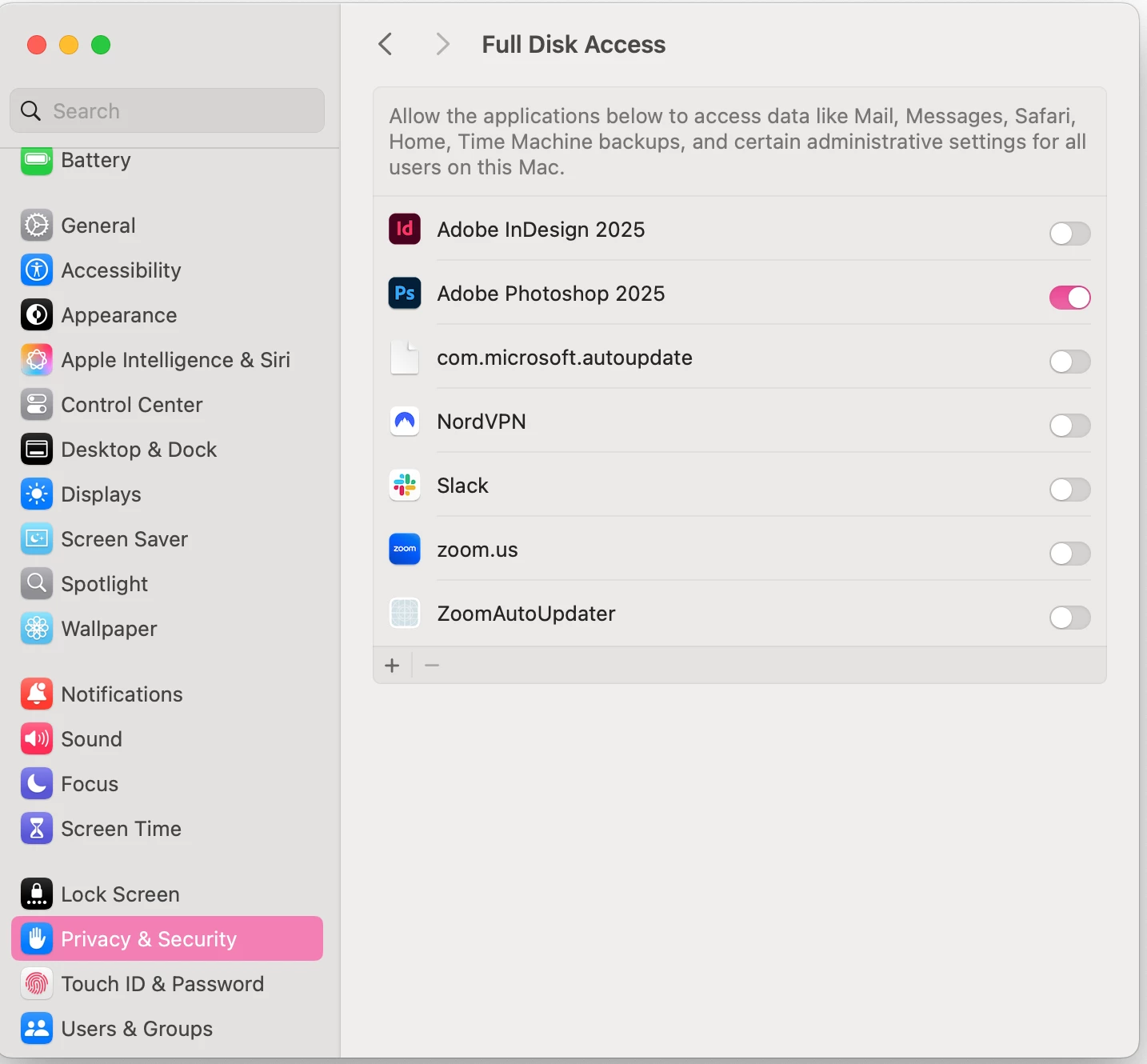Click the Accessibility icon in sidebar
The width and height of the screenshot is (1147, 1064).
tap(37, 270)
